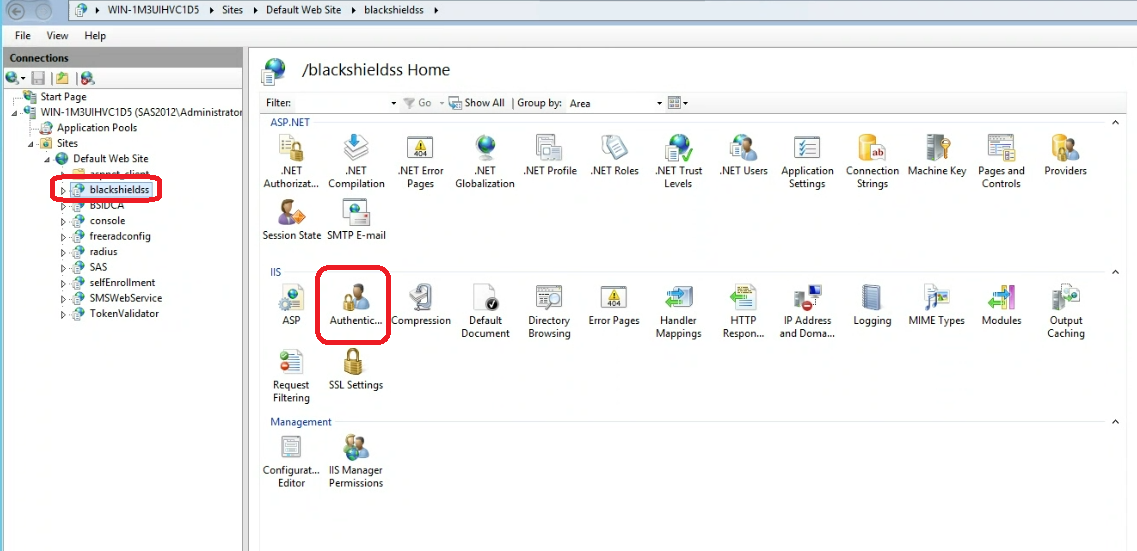
Task: Open Application Settings feature
Action: 807,162
